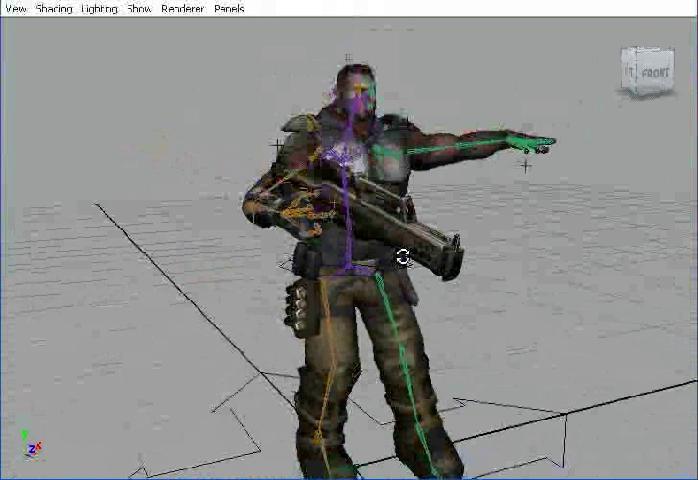Click the FRONT face of the ViewCube
The height and width of the screenshot is (480, 698).
[x=655, y=72]
